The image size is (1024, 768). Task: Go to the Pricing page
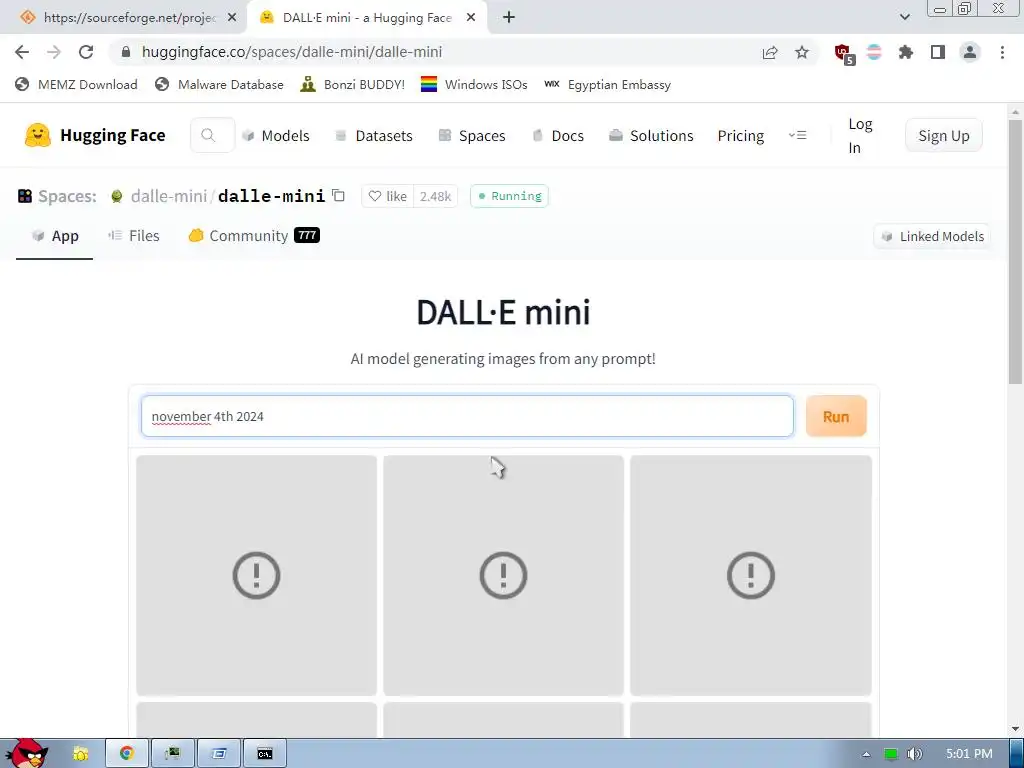pos(741,135)
